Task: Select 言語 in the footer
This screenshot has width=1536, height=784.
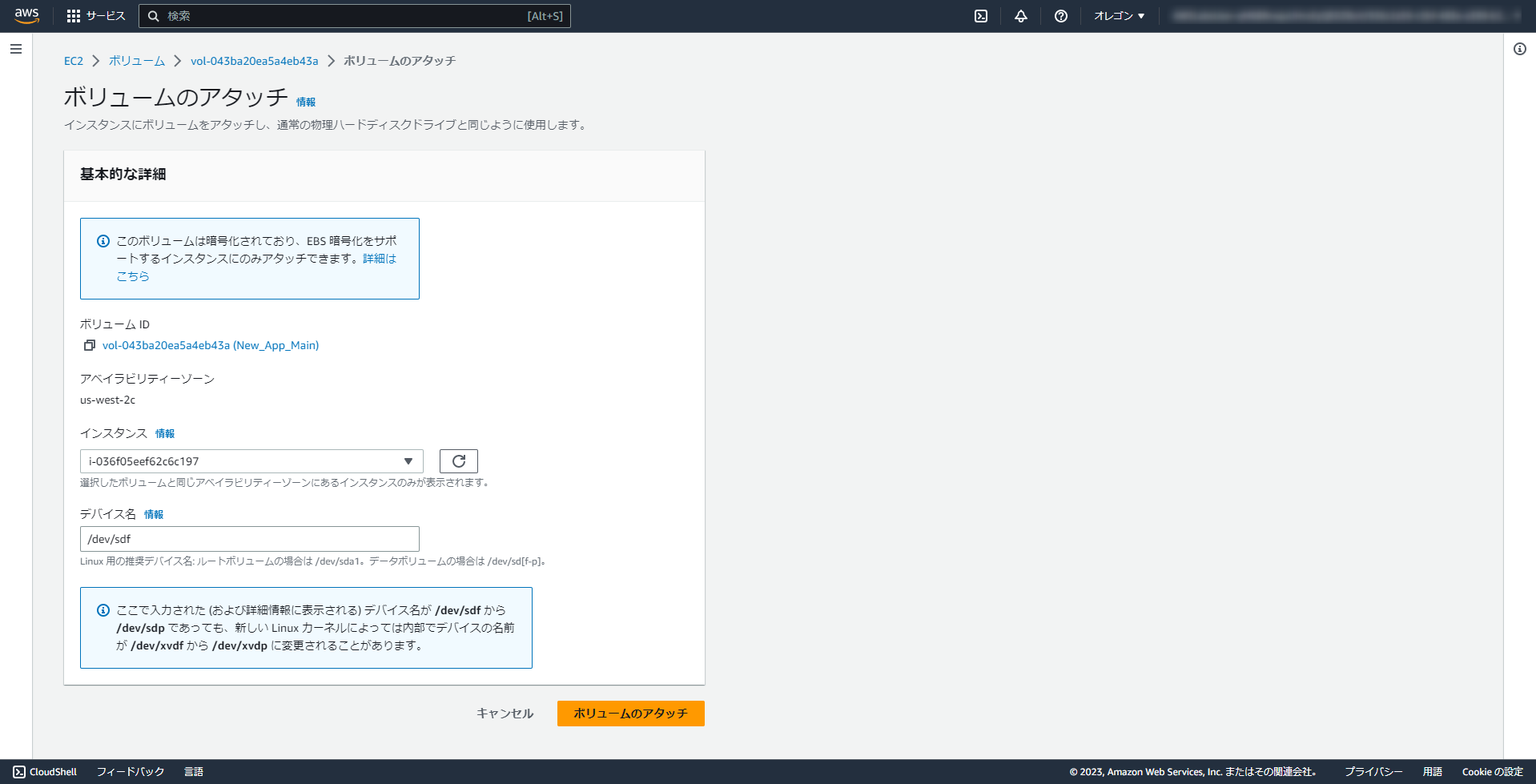Action: tap(194, 771)
